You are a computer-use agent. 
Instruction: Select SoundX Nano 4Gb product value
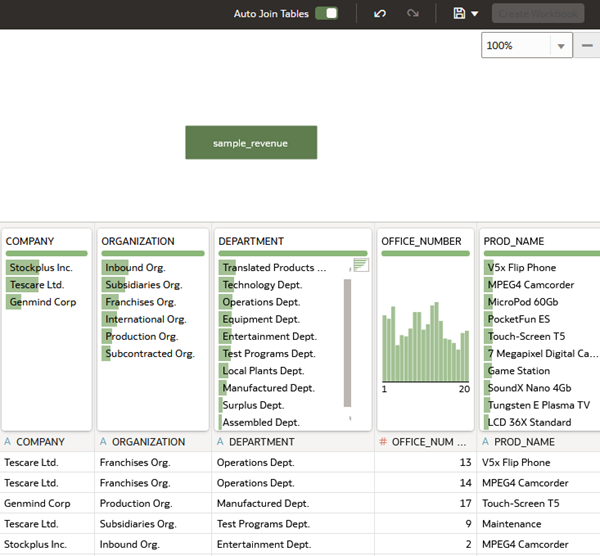[529, 388]
